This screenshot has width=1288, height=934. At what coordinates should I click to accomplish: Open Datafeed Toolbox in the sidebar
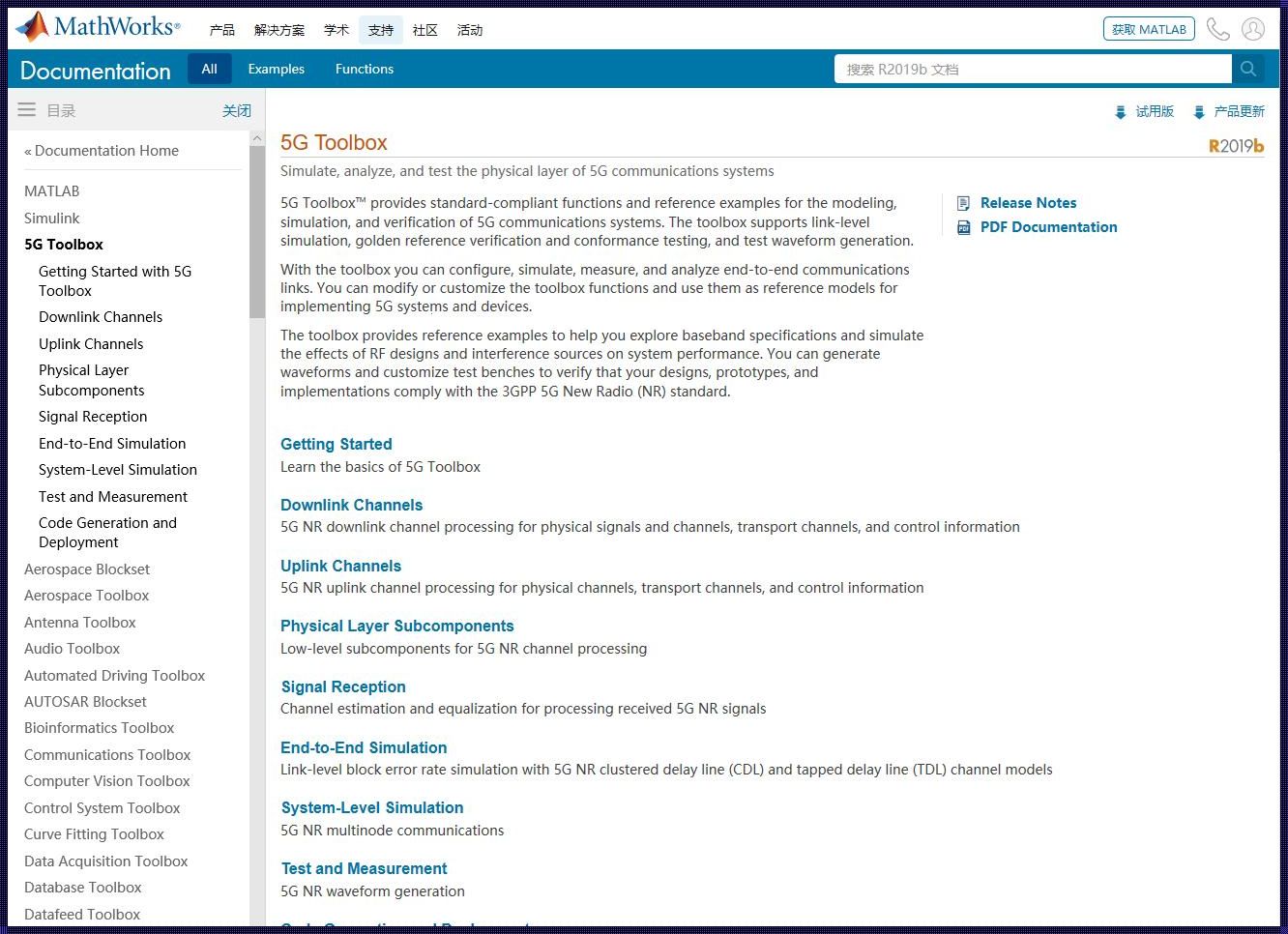(x=82, y=915)
